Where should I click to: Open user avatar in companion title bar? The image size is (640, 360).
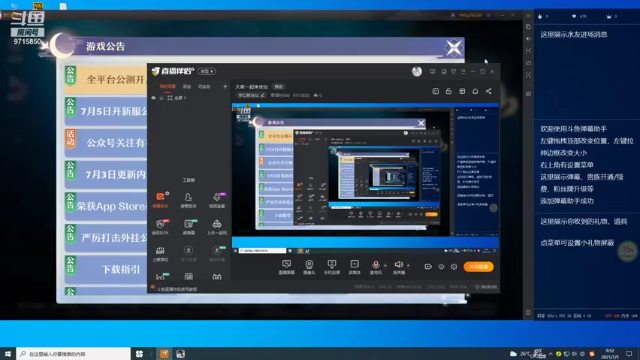point(417,71)
